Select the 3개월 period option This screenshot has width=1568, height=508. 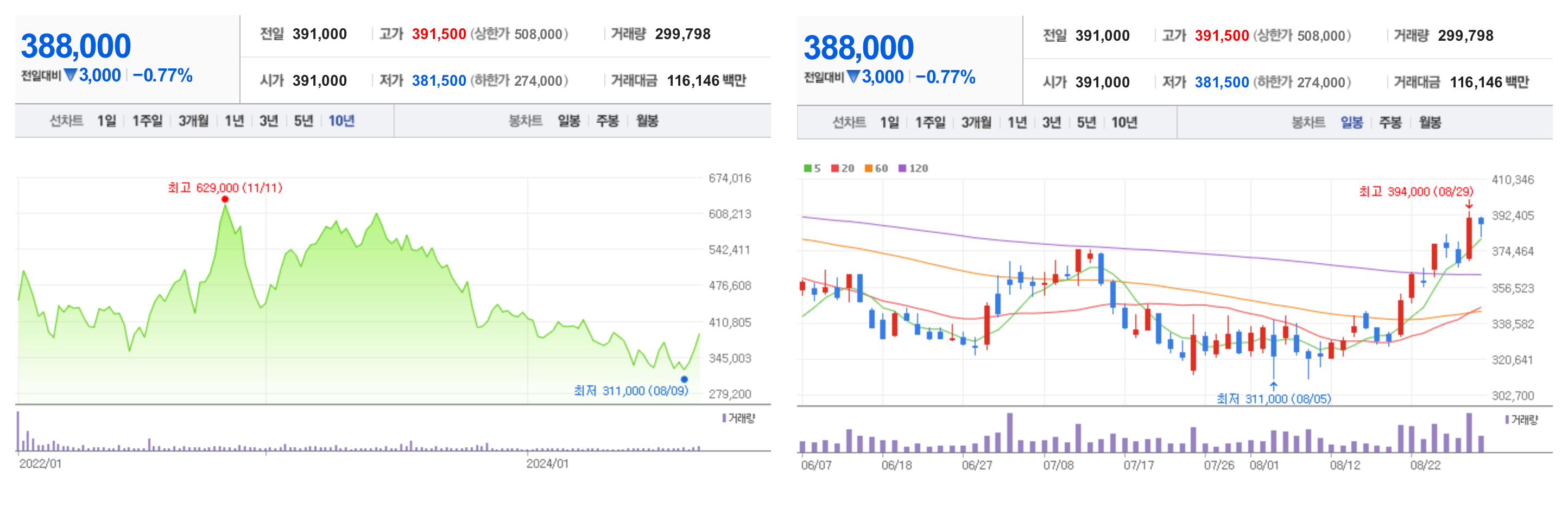tap(194, 121)
